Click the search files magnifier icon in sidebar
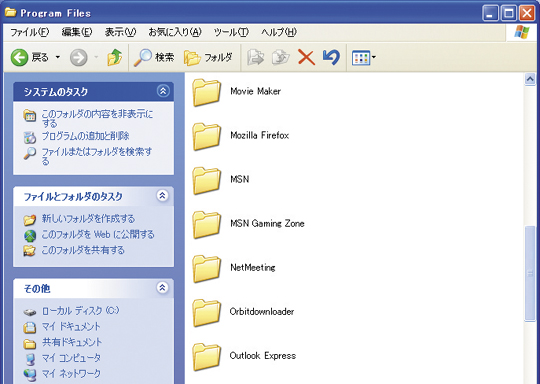540x384 pixels. pos(30,153)
